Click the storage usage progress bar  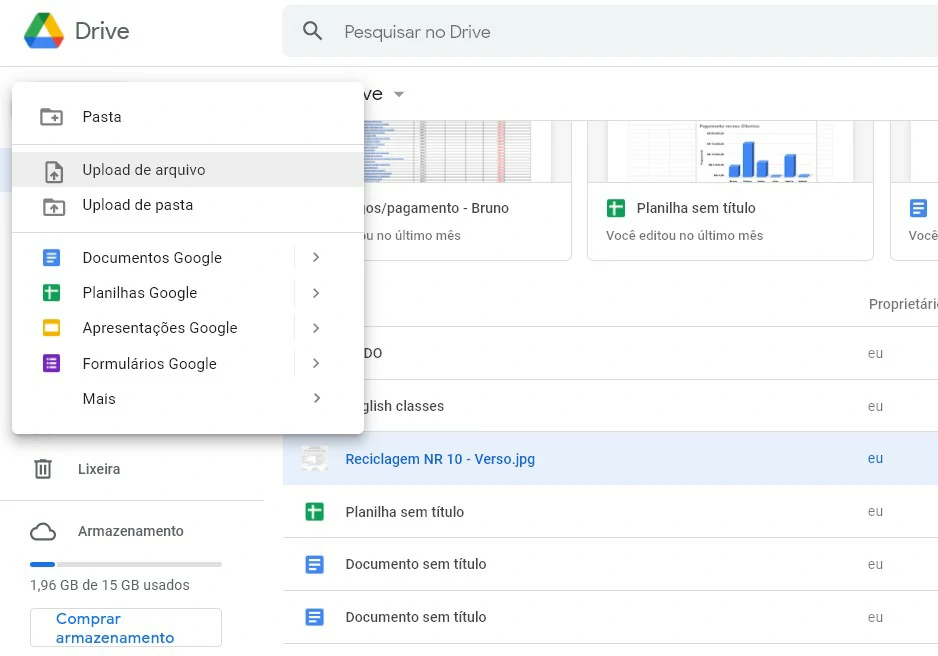[126, 565]
